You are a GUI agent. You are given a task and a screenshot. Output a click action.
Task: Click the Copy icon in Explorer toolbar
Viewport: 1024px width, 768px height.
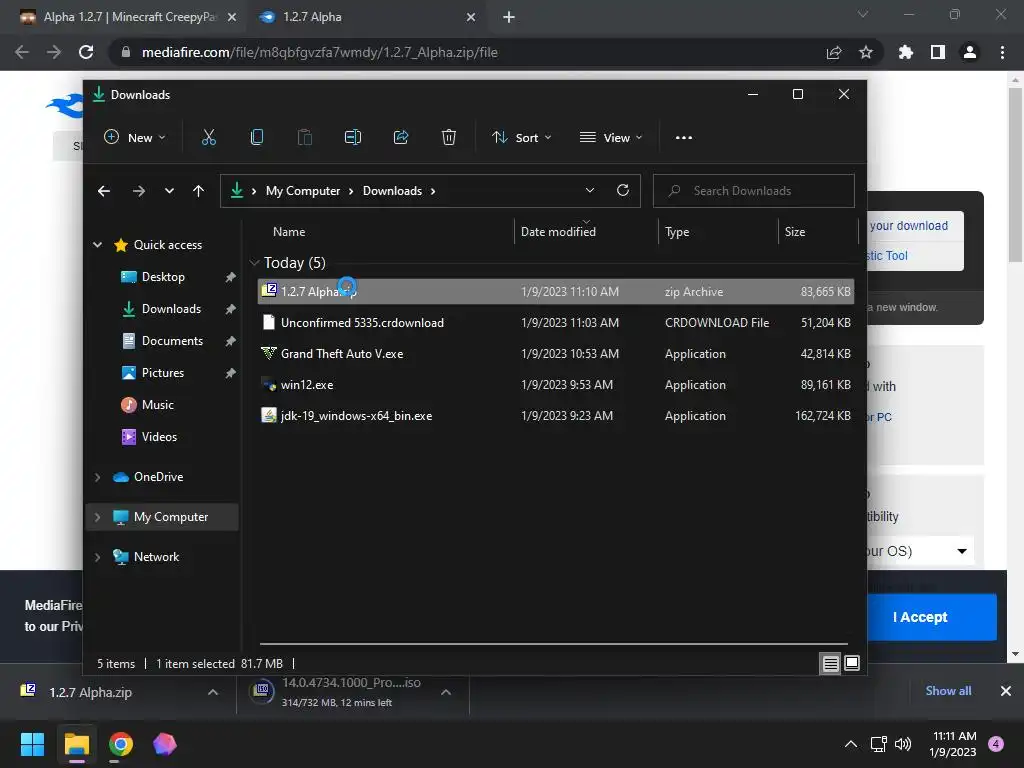257,137
